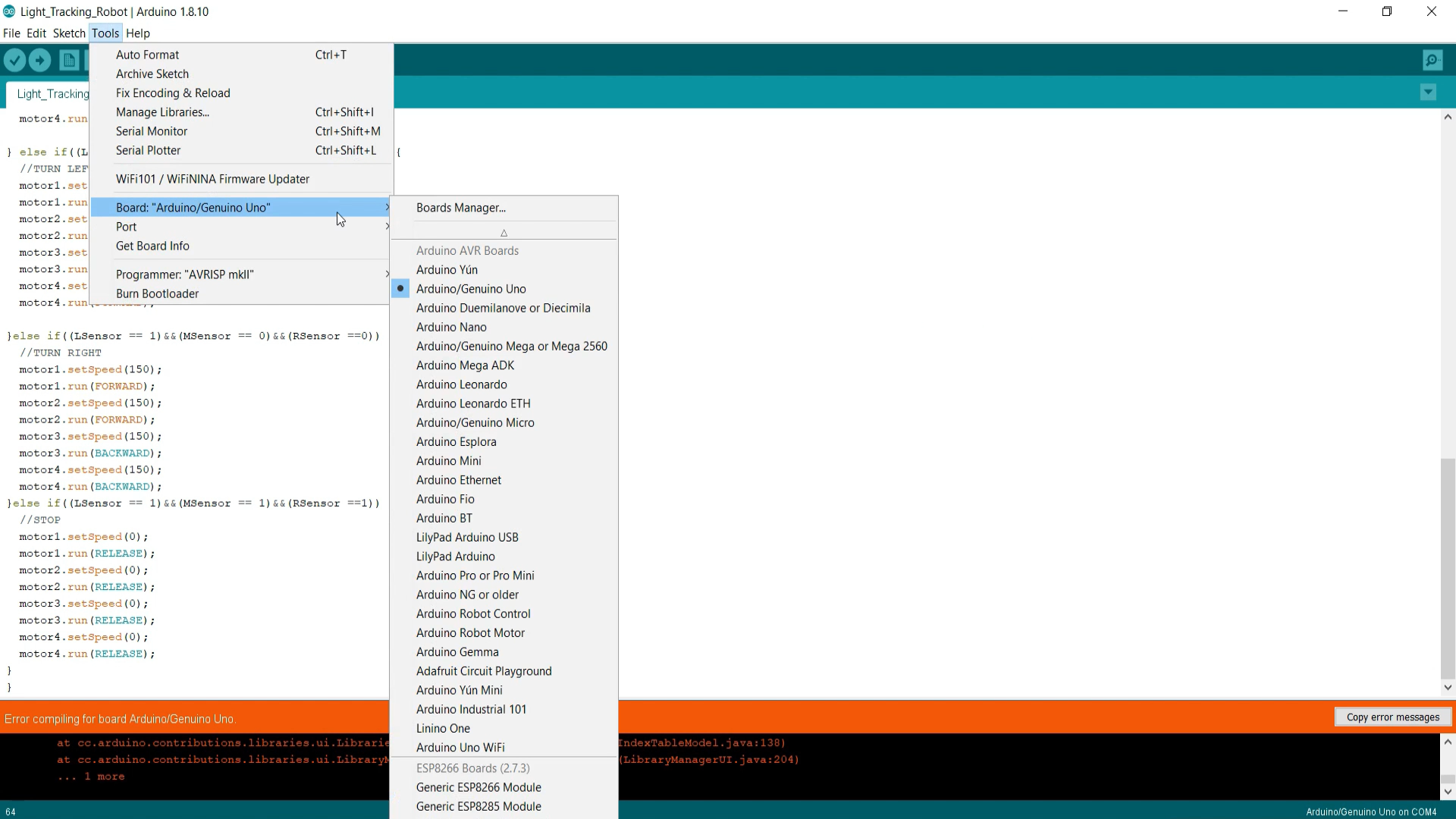Open Serial Monitor magnifier icon
The image size is (1456, 819).
pyautogui.click(x=1432, y=60)
